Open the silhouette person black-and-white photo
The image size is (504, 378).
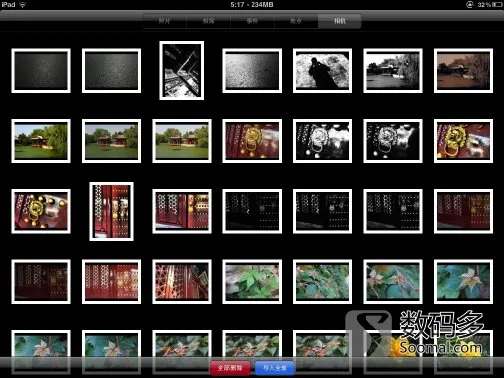(x=322, y=71)
